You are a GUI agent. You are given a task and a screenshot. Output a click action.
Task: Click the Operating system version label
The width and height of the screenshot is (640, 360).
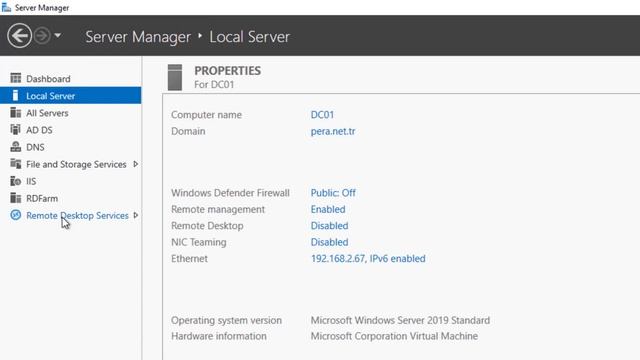(x=226, y=320)
